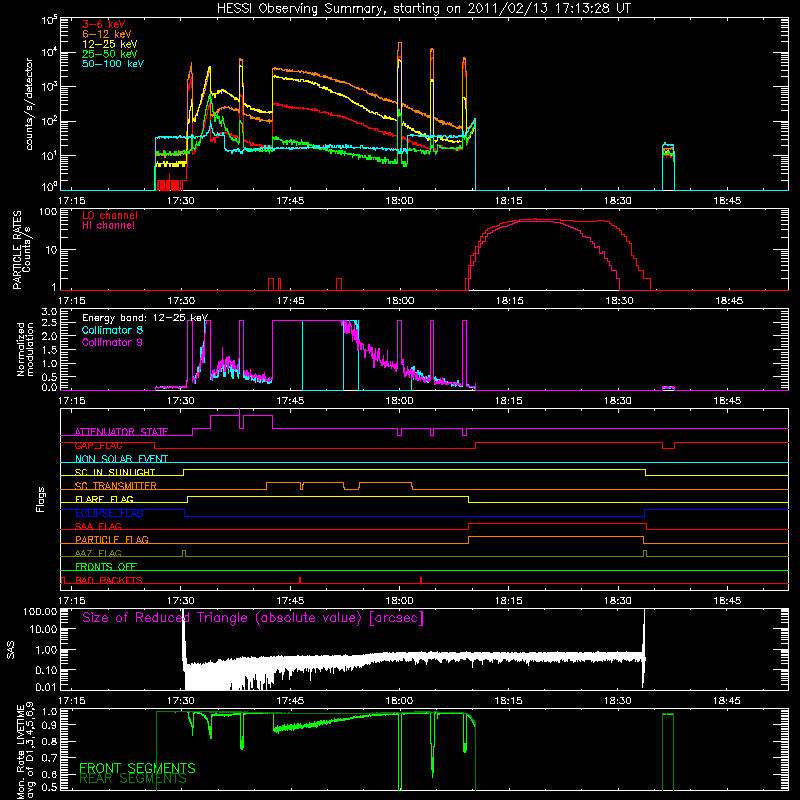Click the HI channel legend label

click(x=108, y=226)
